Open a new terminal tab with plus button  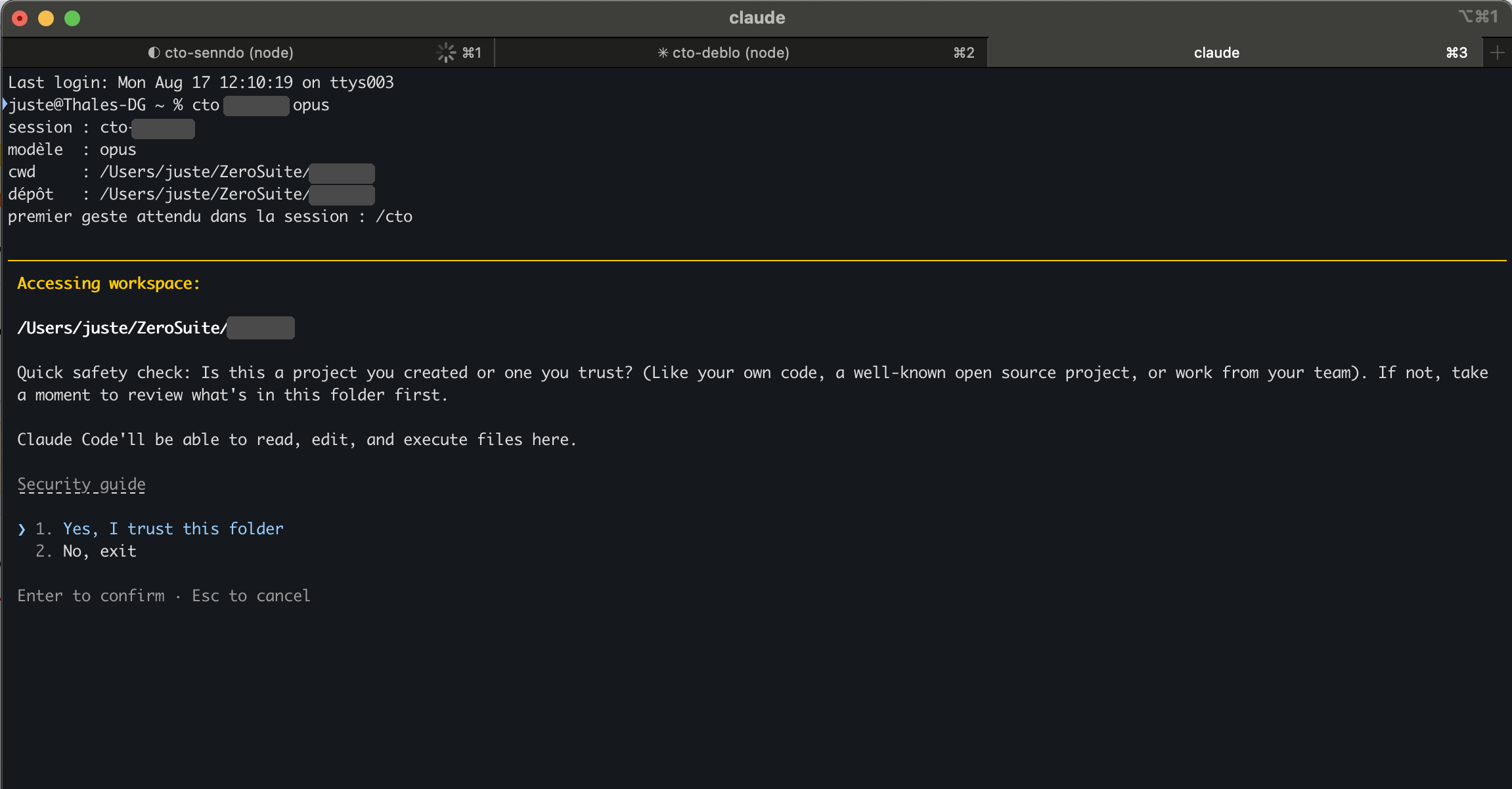pyautogui.click(x=1497, y=53)
